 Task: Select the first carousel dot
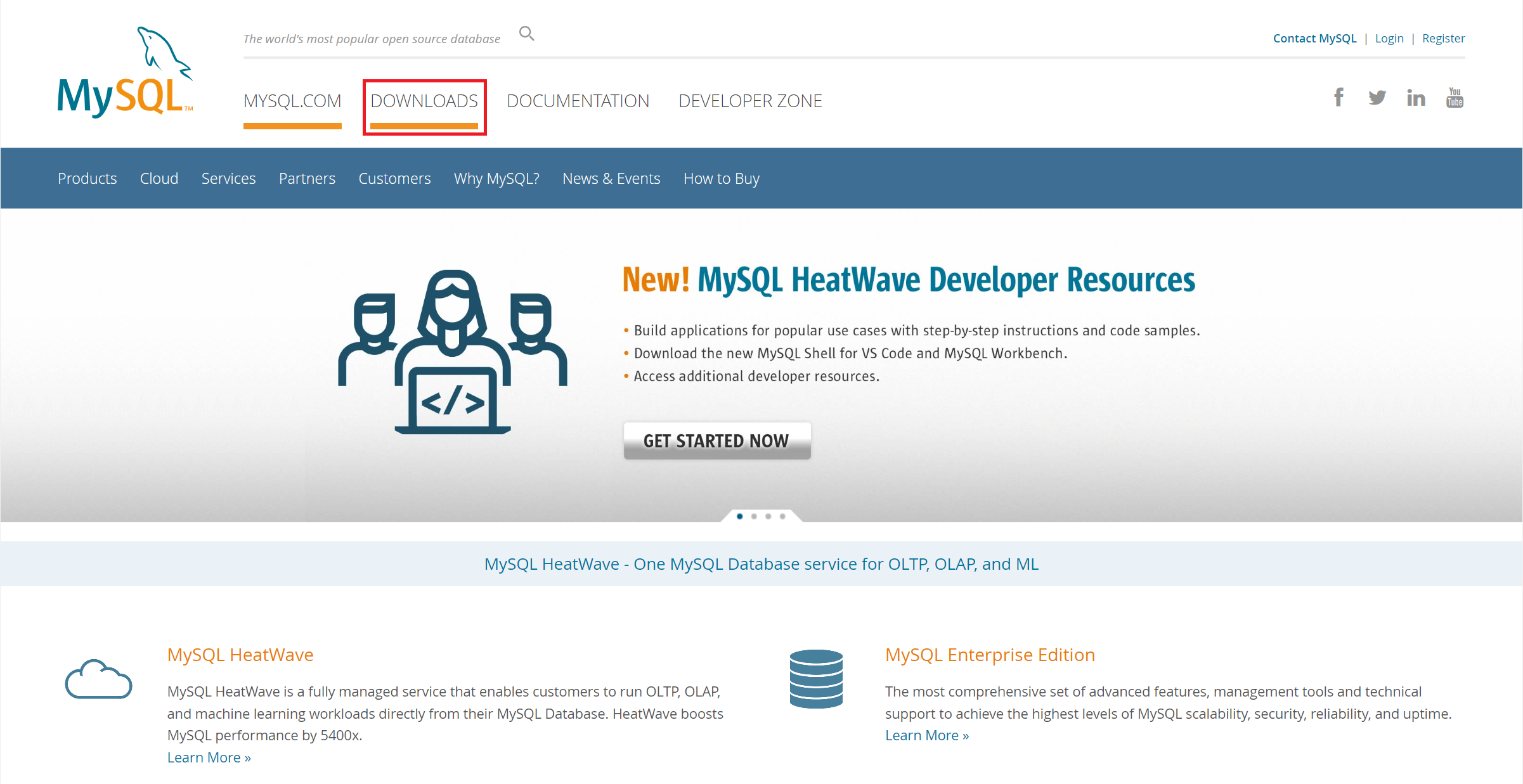point(739,517)
